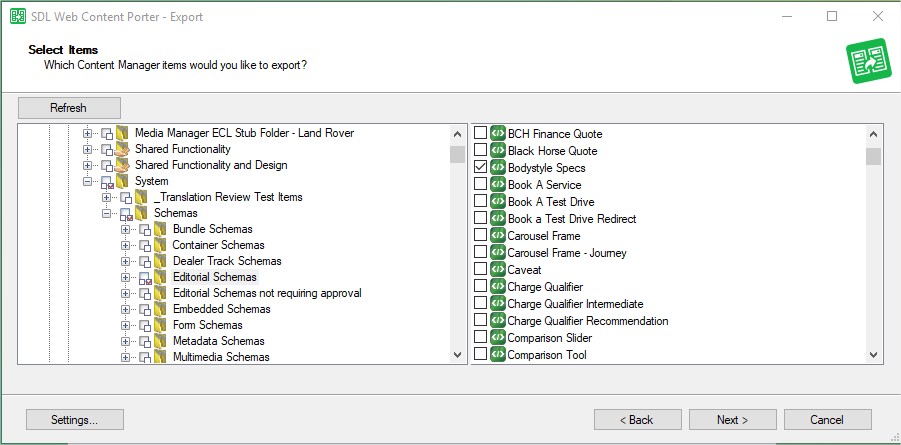Proceed with the Next > button
Screen dimensions: 901x445
[733, 420]
